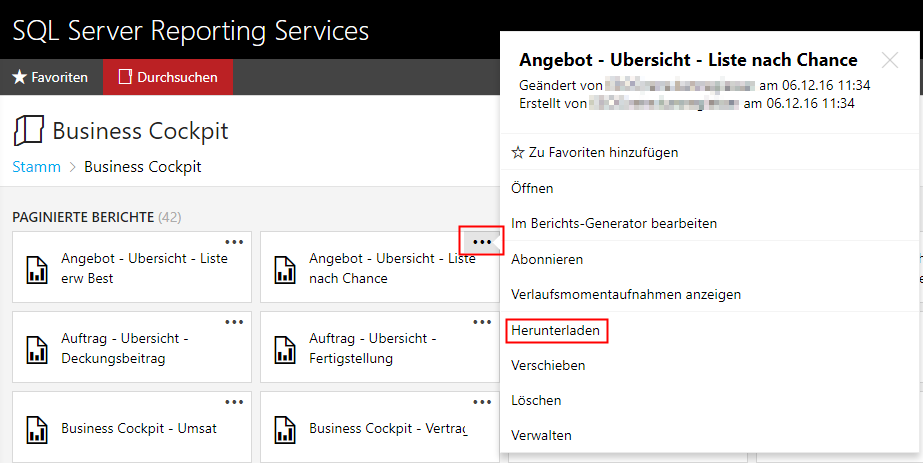Viewport: 923px width, 463px height.
Task: Click report icon for Angebot Liste erw Best
Action: pyautogui.click(x=38, y=269)
